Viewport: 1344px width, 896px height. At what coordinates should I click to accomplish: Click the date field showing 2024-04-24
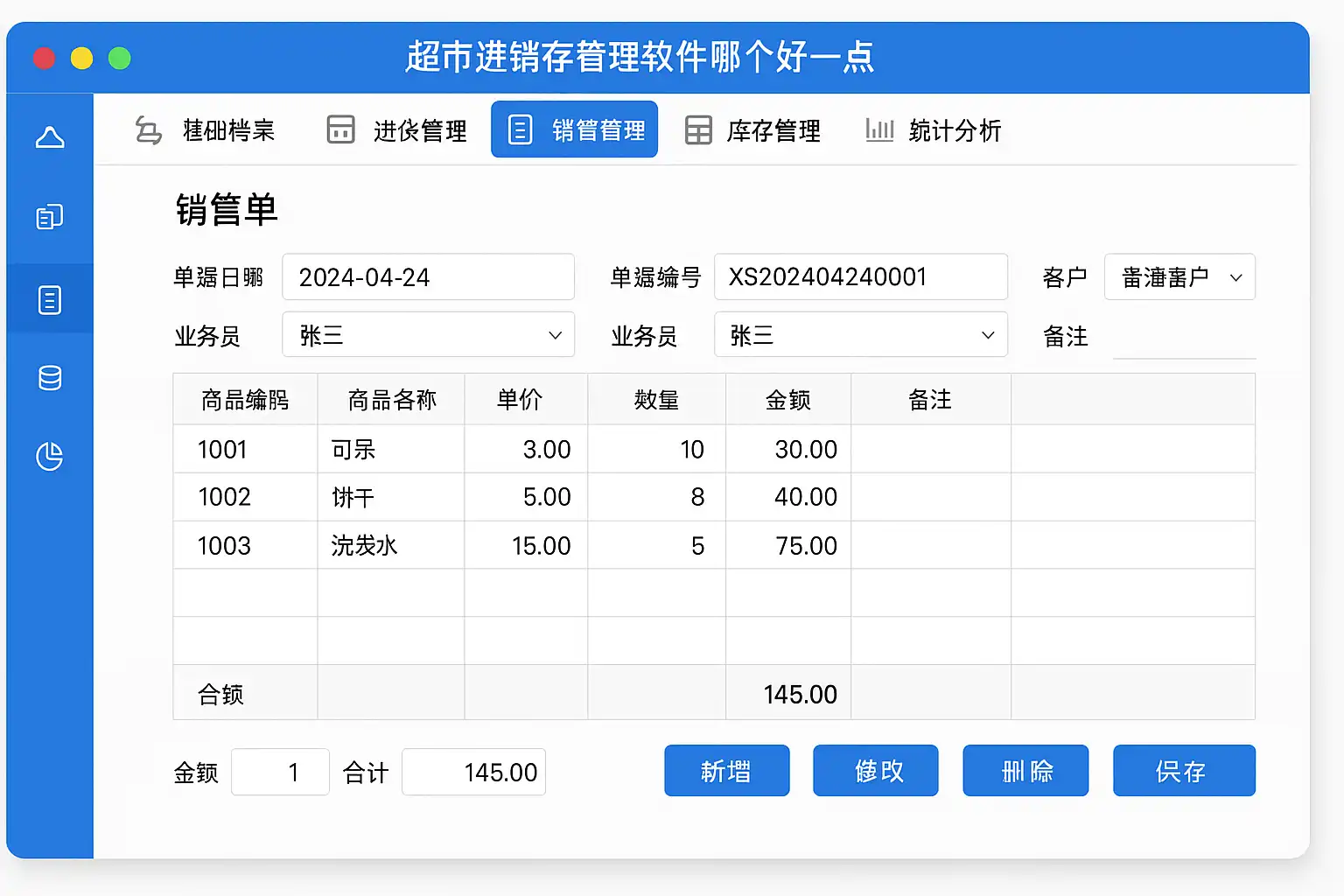click(428, 277)
